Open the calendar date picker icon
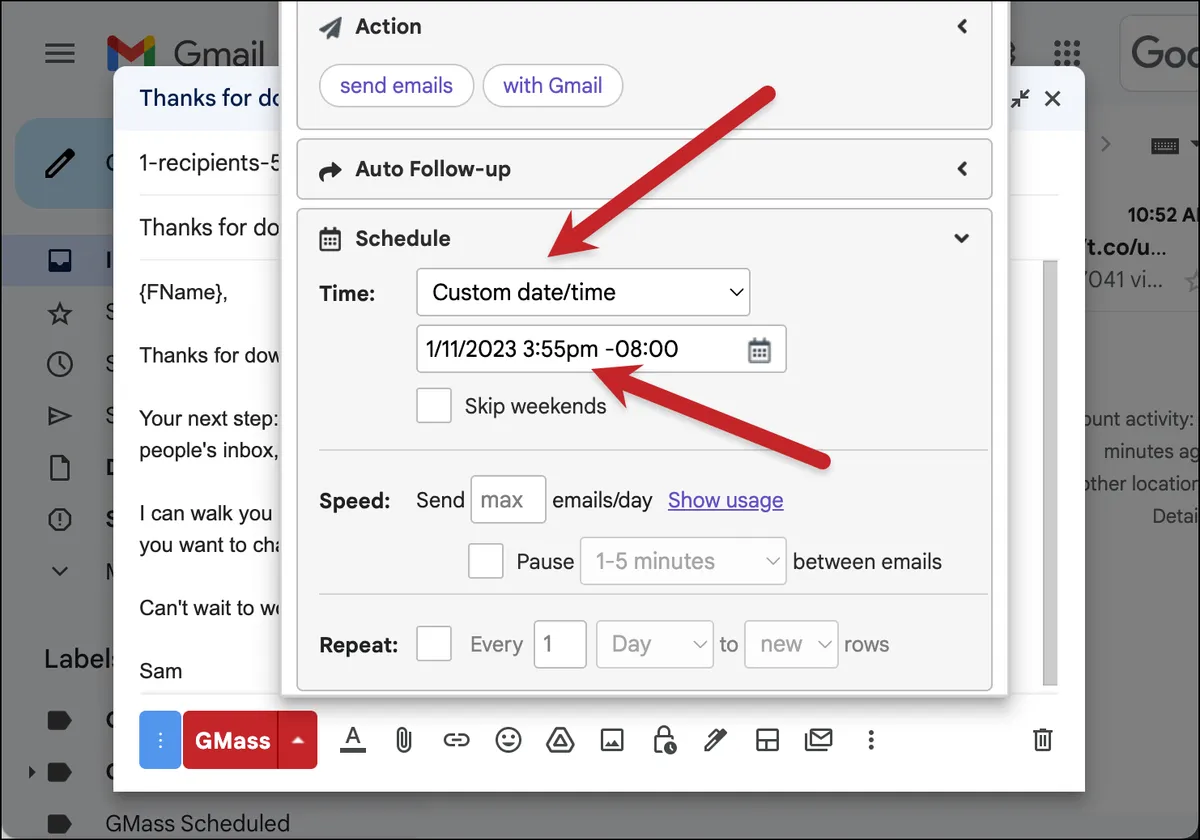The image size is (1200, 840). pos(760,350)
